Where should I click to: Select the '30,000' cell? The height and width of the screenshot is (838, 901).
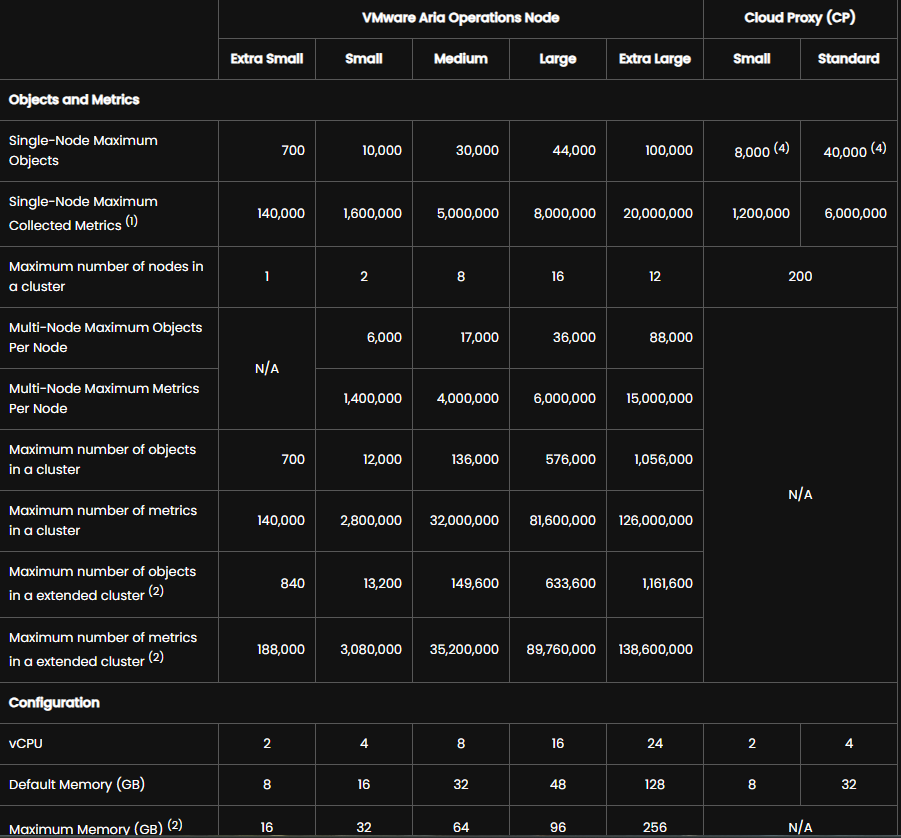[x=477, y=151]
